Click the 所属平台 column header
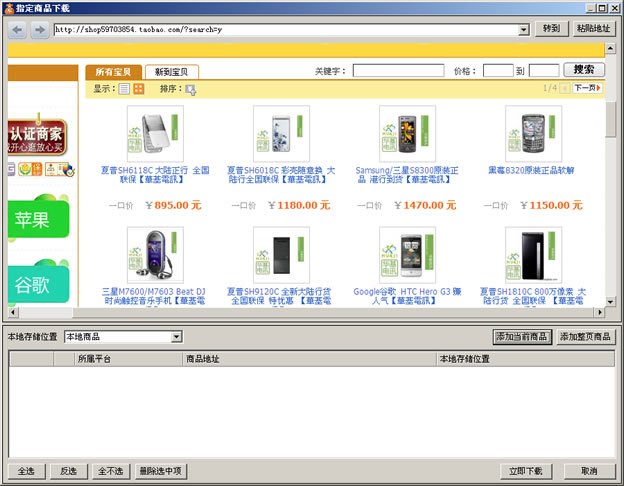Image resolution: width=624 pixels, height=486 pixels. (x=129, y=359)
